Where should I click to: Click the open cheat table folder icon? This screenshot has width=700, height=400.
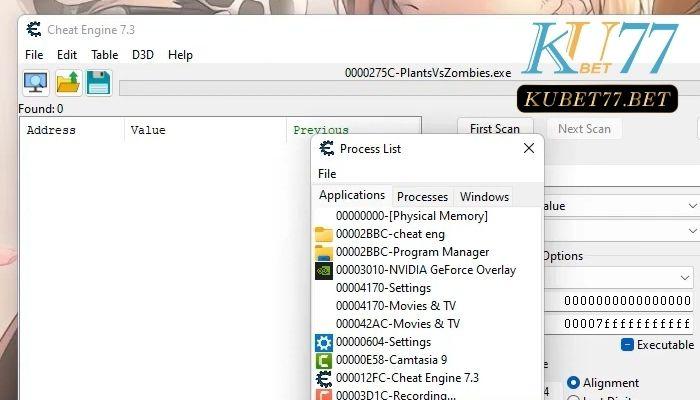(x=68, y=83)
